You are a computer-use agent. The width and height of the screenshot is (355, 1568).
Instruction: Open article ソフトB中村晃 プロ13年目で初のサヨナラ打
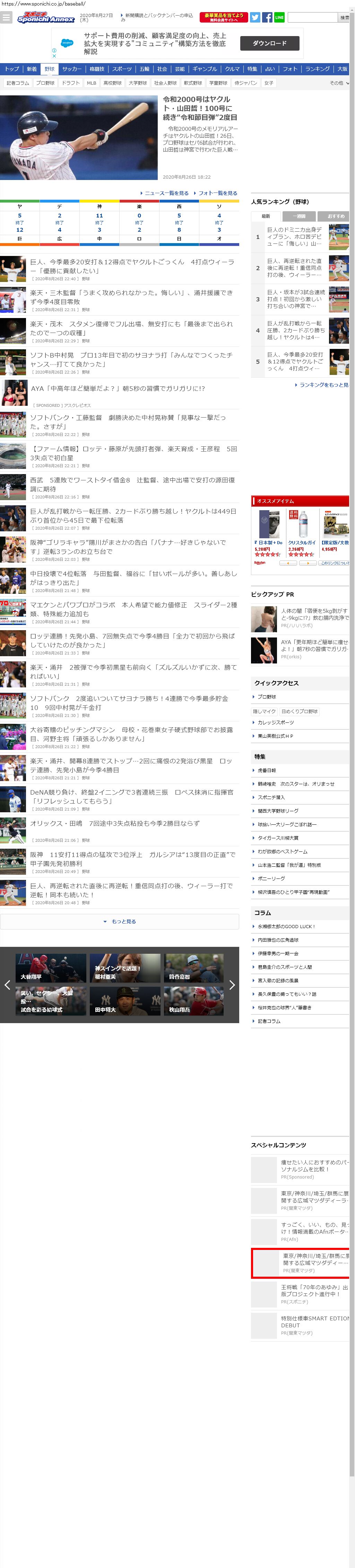point(131,359)
